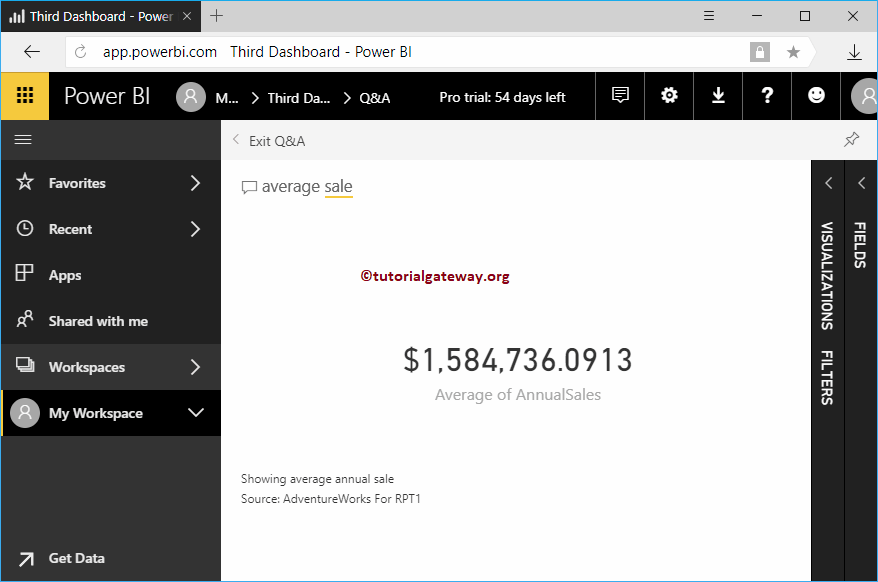Viewport: 878px width, 582px height.
Task: Collapse the navigation pane with the hamburger icon
Action: pyautogui.click(x=25, y=140)
